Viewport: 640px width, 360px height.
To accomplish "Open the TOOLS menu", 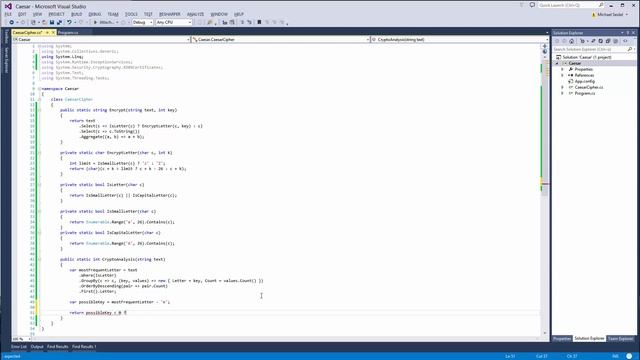I will coord(131,14).
